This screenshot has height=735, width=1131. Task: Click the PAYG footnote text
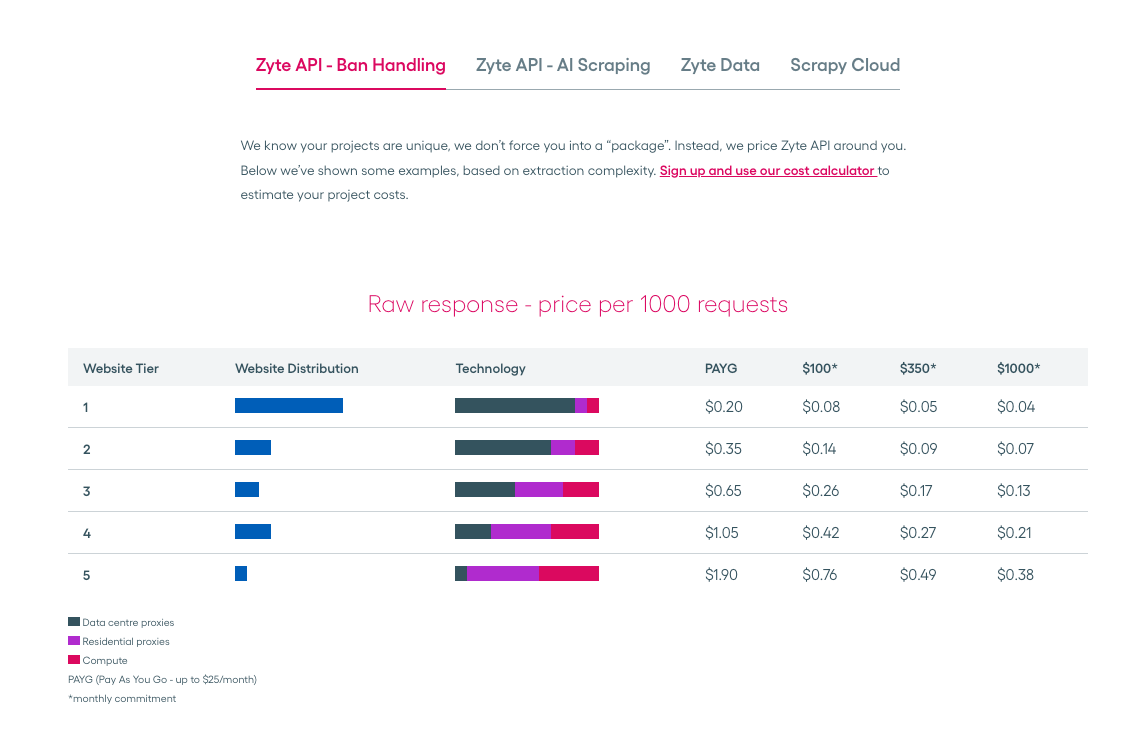pyautogui.click(x=163, y=679)
